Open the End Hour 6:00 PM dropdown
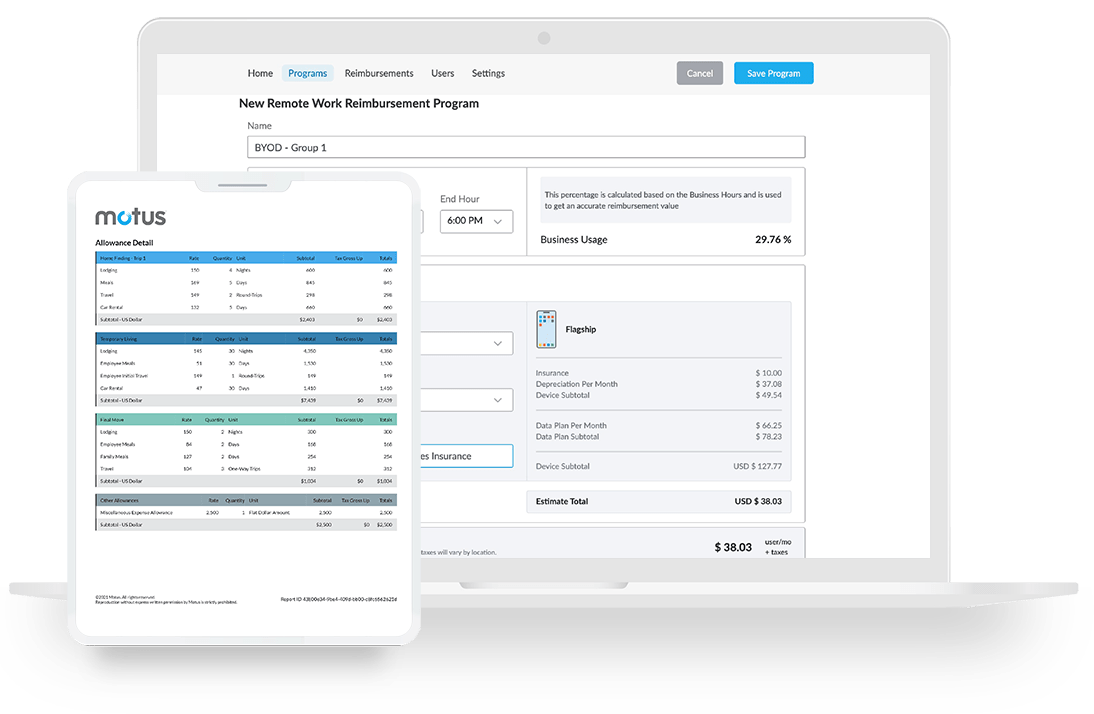This screenshot has height=714, width=1094. 476,221
